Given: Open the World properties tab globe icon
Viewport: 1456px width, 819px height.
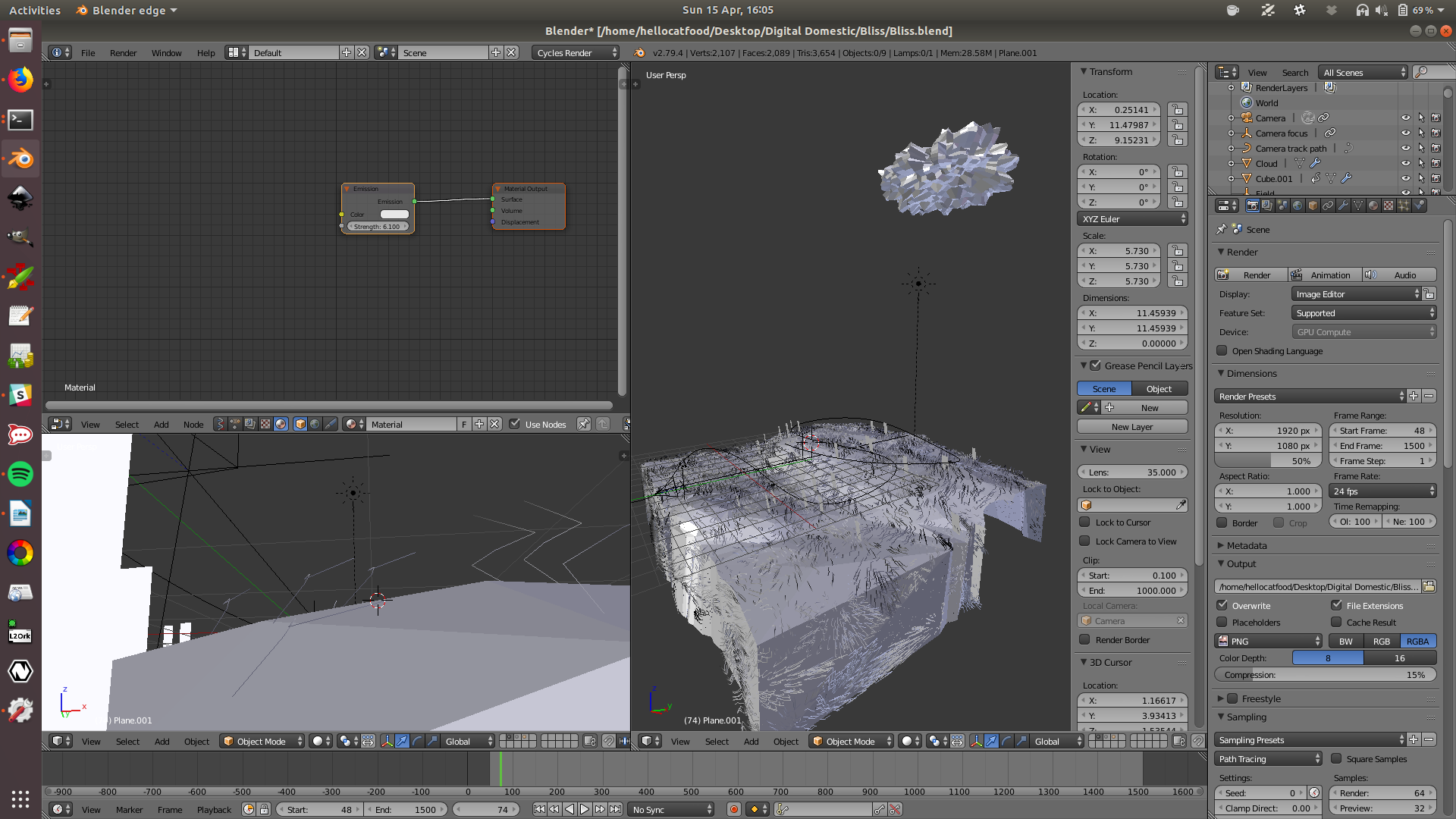Looking at the screenshot, I should (x=1298, y=206).
